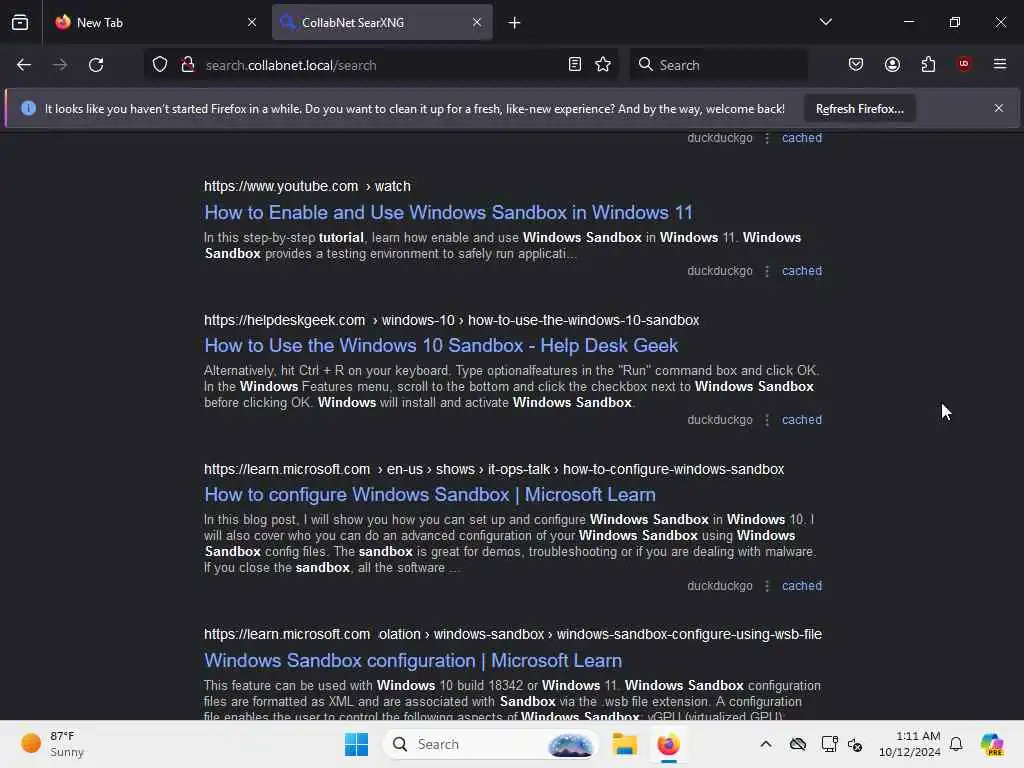The height and width of the screenshot is (768, 1024).
Task: Open Firefox View recent browsing icon
Action: coord(20,22)
